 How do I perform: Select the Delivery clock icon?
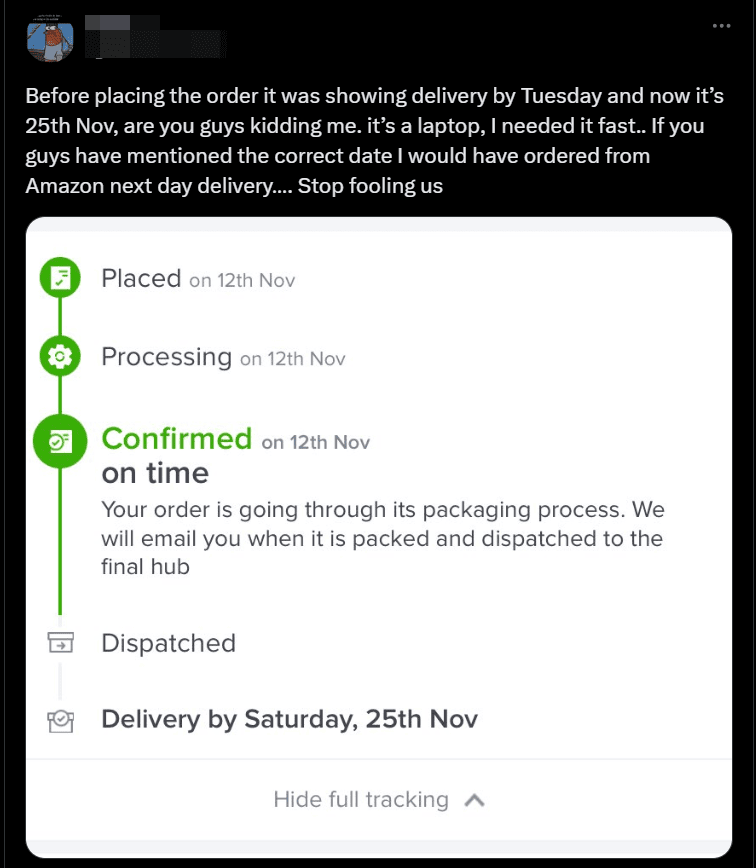click(61, 719)
